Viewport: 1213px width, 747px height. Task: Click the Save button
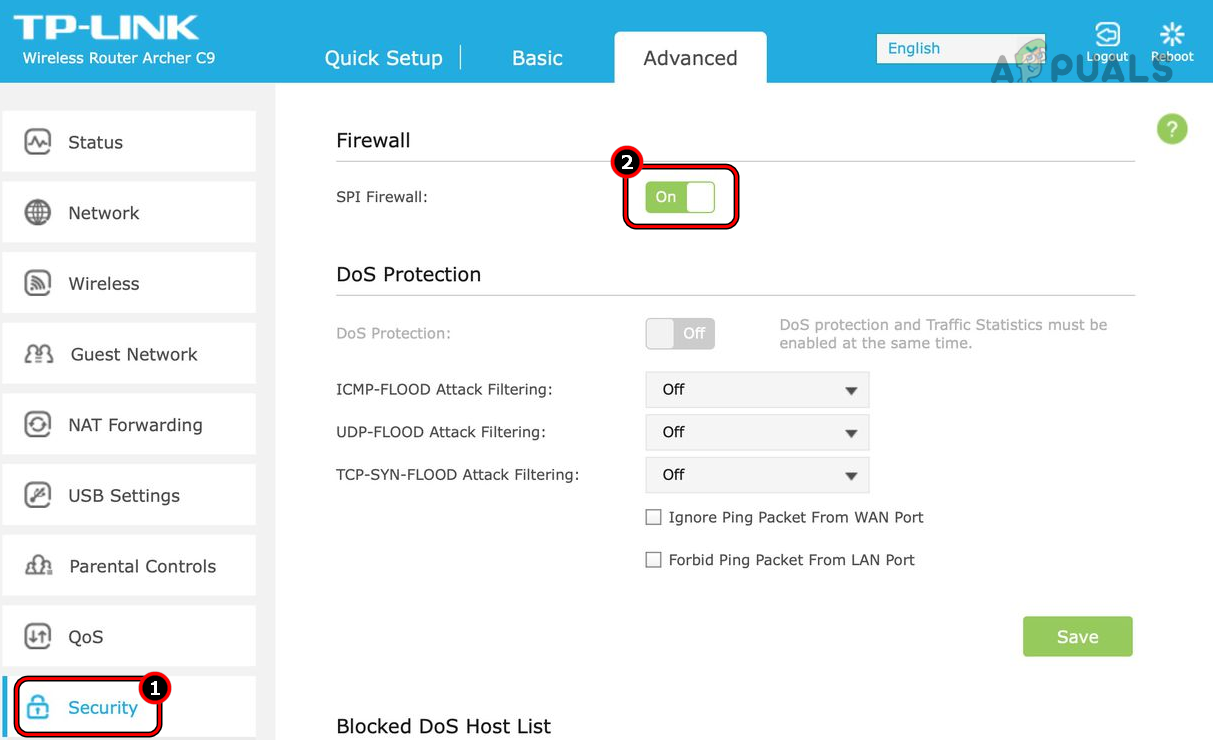[x=1077, y=636]
